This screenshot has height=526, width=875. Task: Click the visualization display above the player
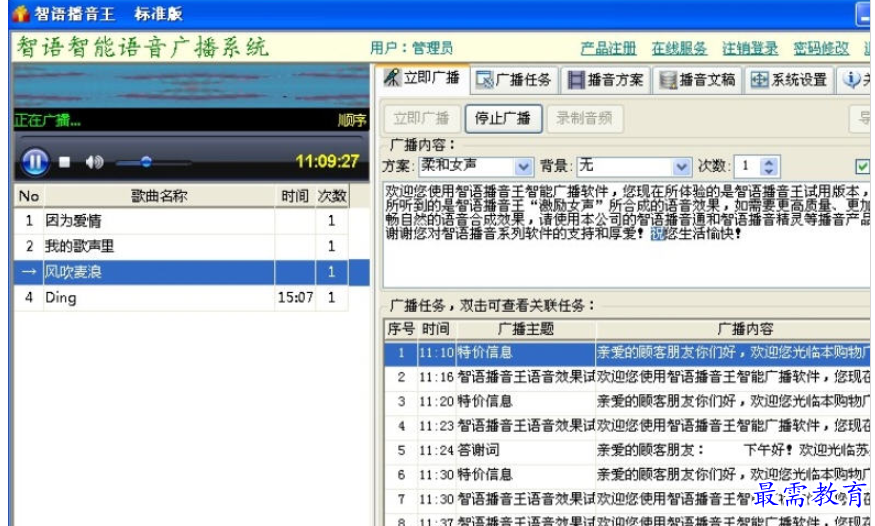tap(191, 86)
